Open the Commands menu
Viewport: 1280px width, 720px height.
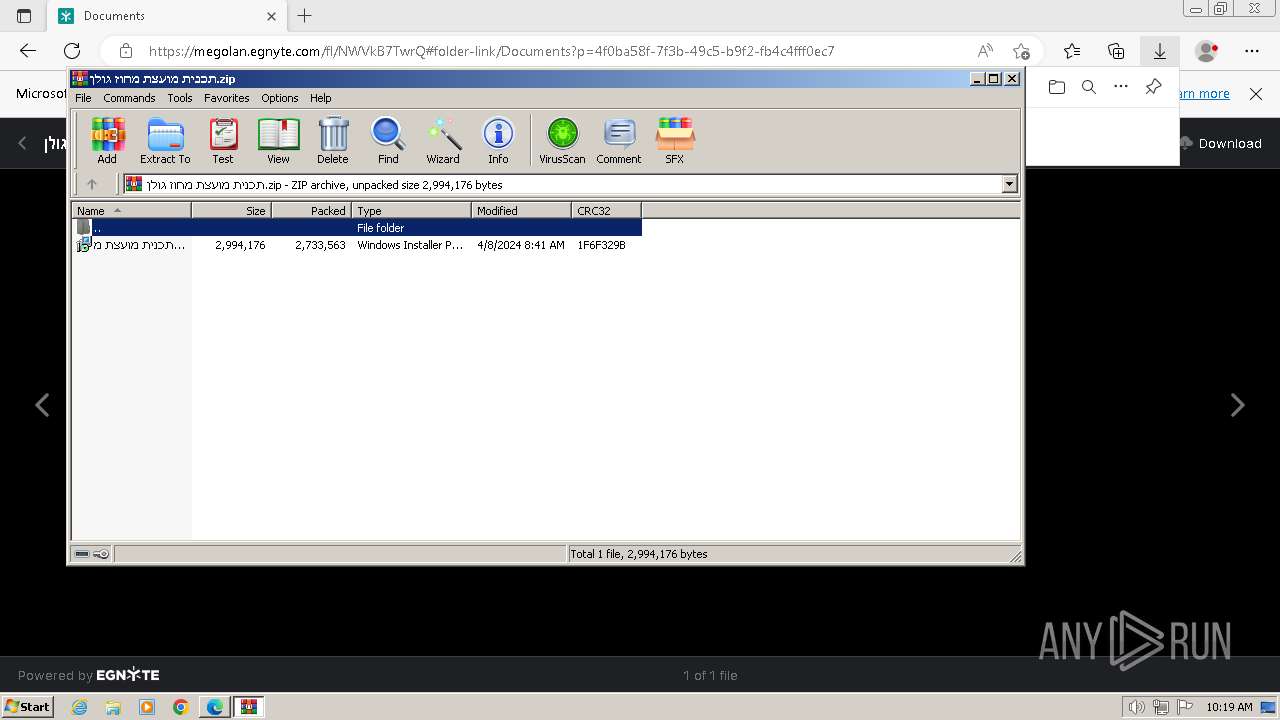pos(129,98)
